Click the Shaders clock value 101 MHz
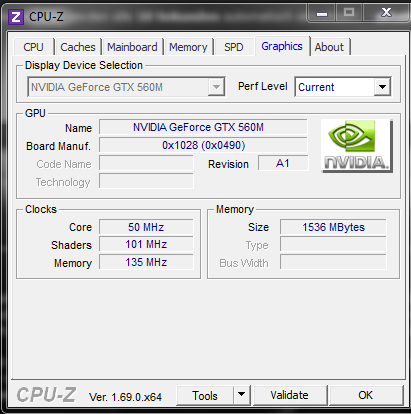The image size is (411, 414). [146, 244]
